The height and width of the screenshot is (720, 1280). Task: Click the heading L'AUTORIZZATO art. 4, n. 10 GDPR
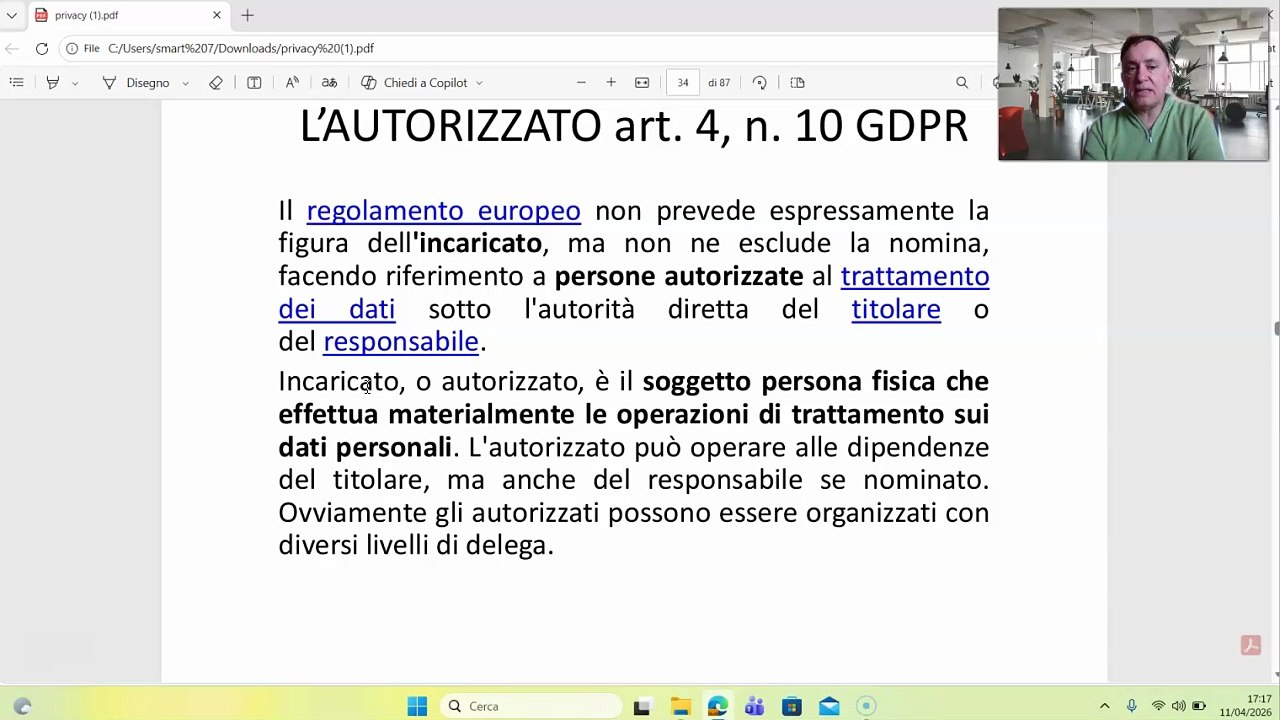coord(634,126)
